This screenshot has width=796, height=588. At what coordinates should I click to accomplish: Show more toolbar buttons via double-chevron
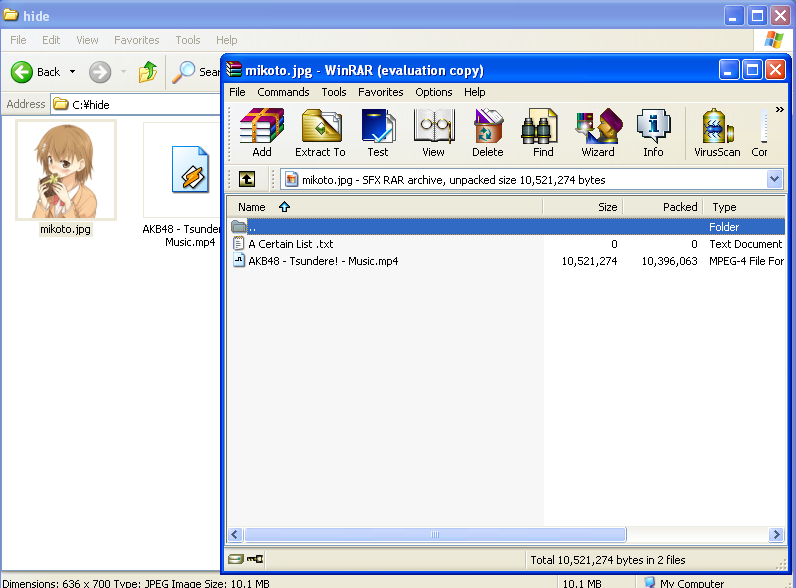click(x=779, y=110)
